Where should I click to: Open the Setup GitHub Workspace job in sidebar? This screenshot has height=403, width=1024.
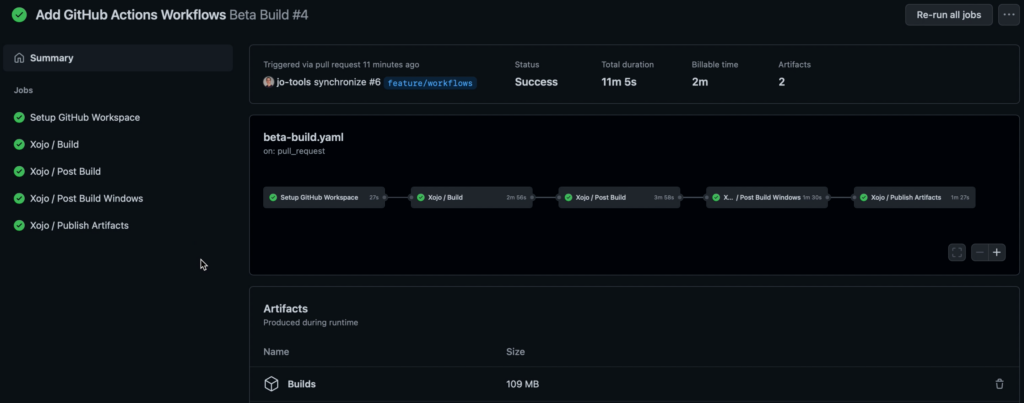[85, 118]
